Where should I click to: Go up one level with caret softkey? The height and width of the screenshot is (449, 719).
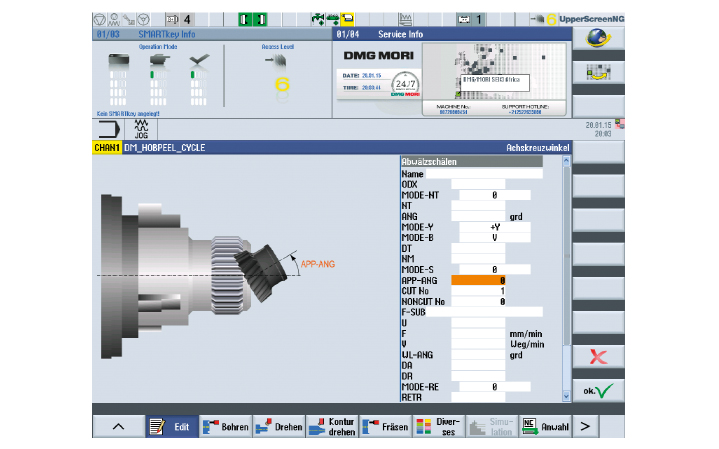118,427
